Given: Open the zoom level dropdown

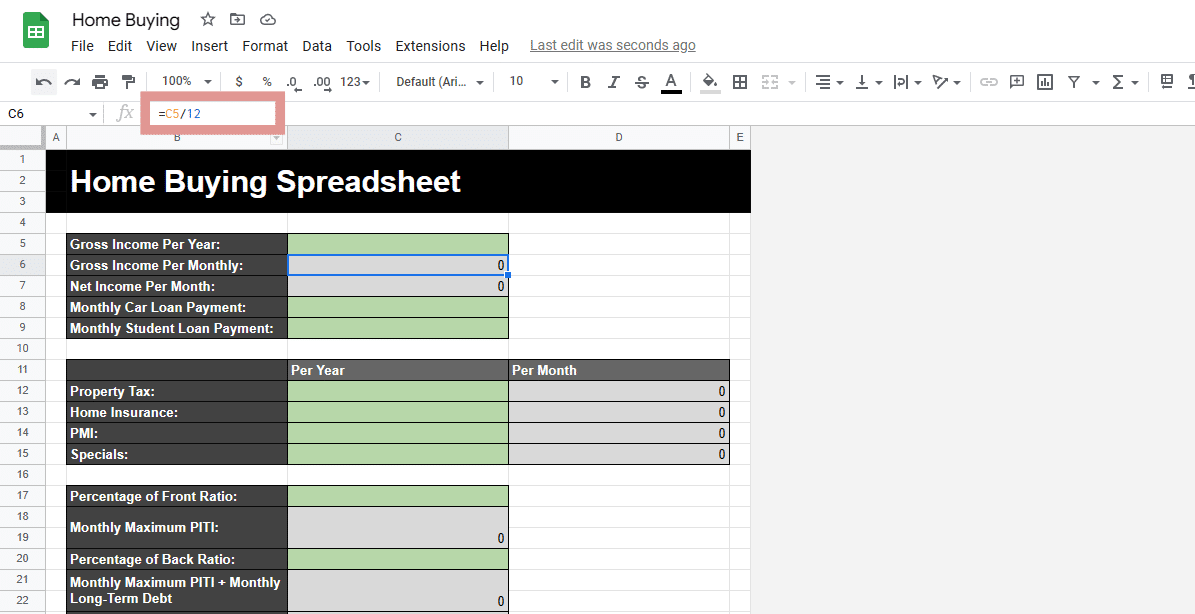Looking at the screenshot, I should 185,82.
